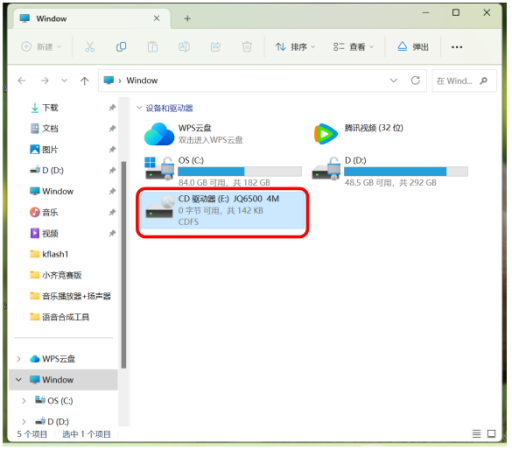Open the 查看 view dropdown
Image resolution: width=512 pixels, height=450 pixels.
(353, 47)
